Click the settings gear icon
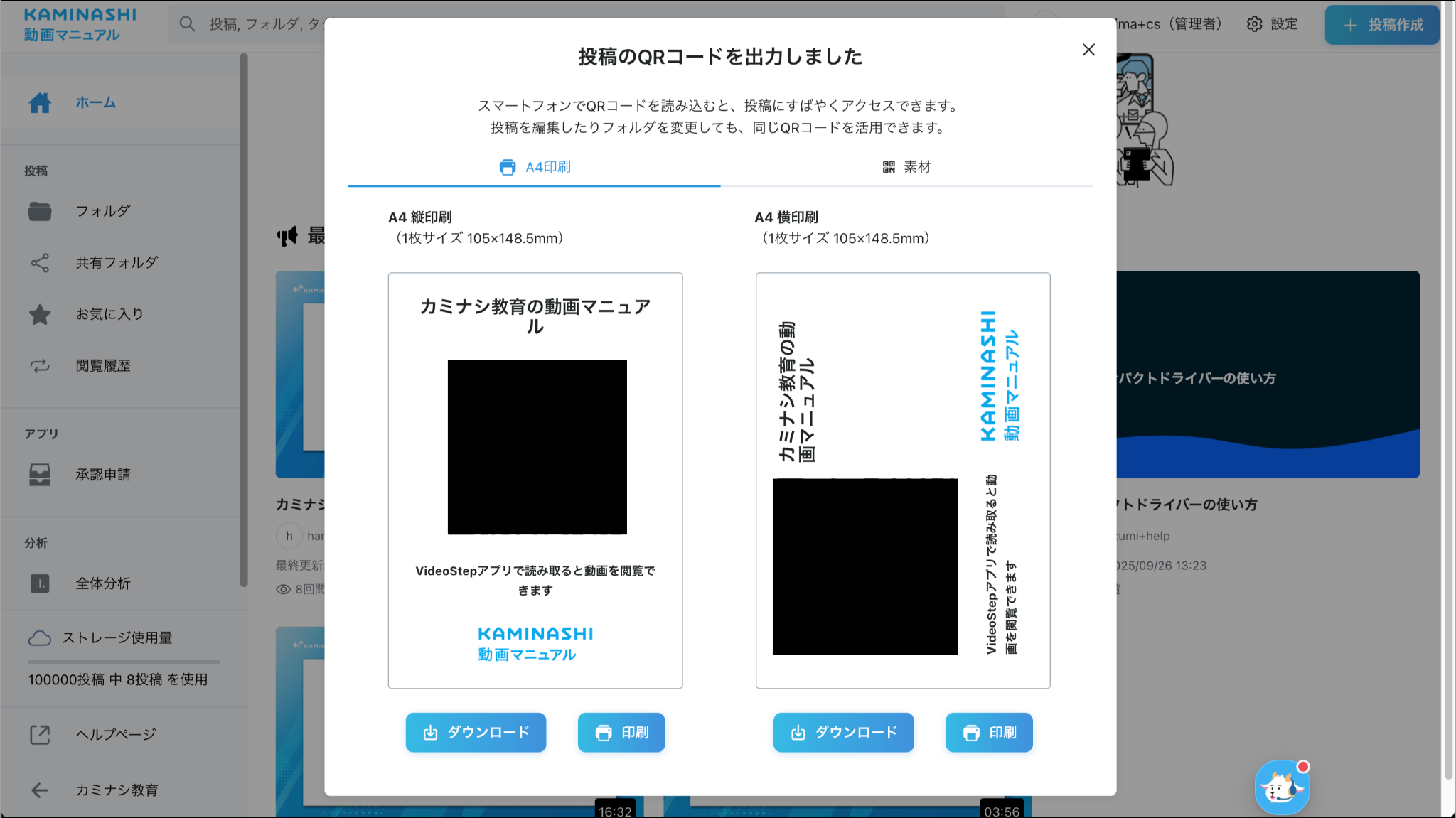Image resolution: width=1456 pixels, height=818 pixels. (1255, 24)
